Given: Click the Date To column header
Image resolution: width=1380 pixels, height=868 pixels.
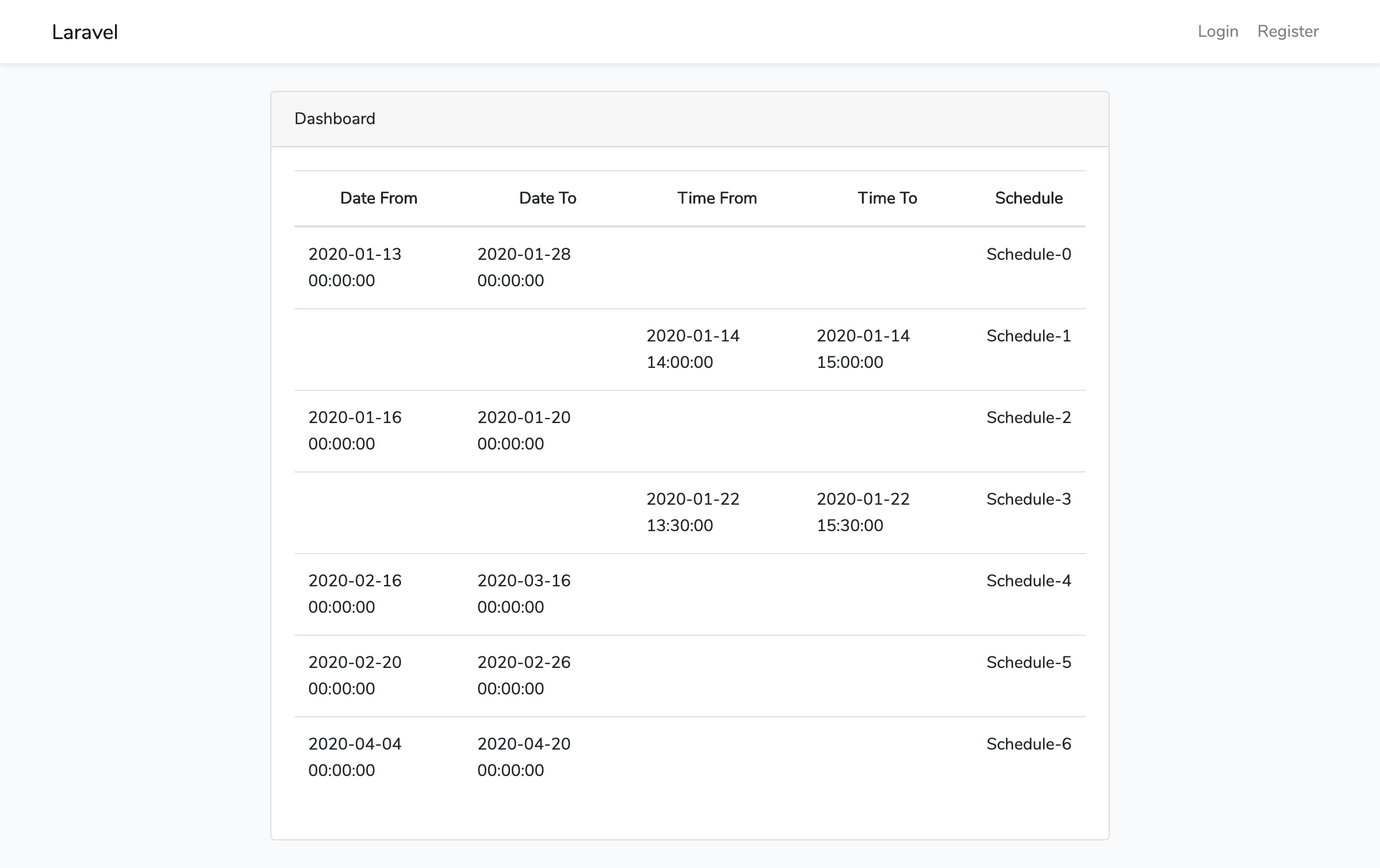Looking at the screenshot, I should click(547, 198).
